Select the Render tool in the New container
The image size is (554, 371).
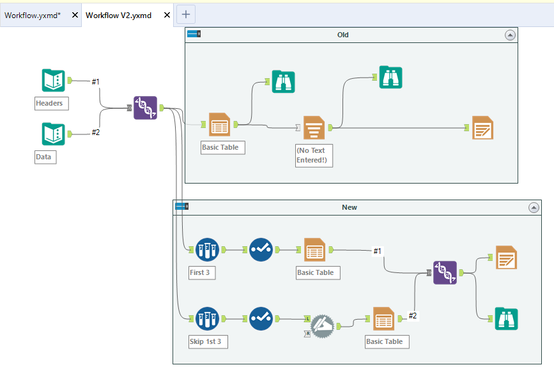(x=506, y=257)
